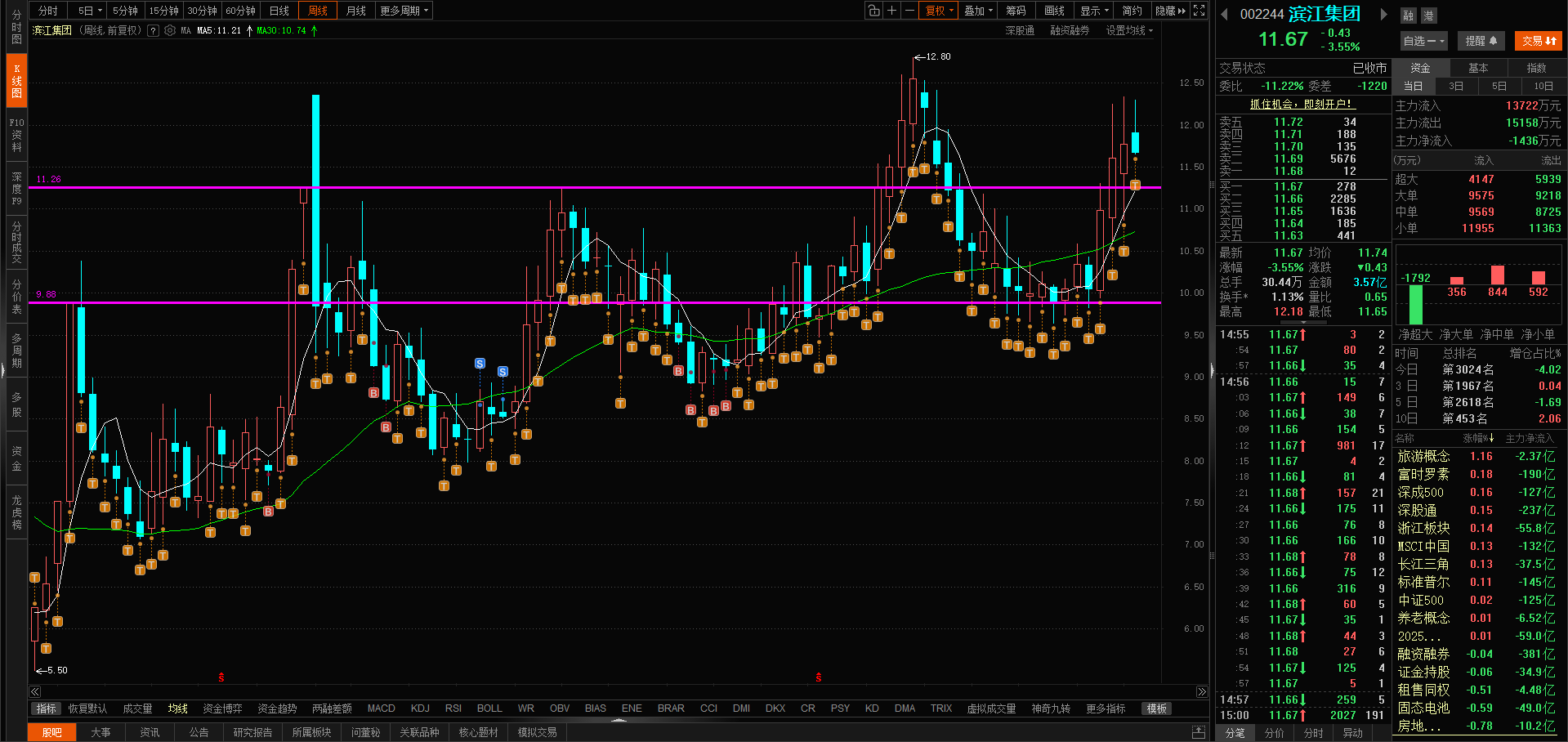Zoom out chart with the minus icon
The width and height of the screenshot is (1568, 742).
[909, 11]
